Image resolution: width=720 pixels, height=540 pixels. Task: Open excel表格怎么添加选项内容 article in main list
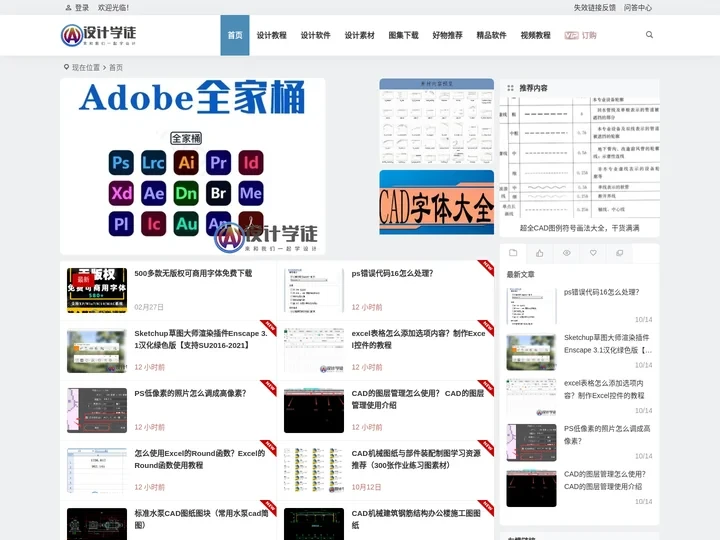pos(418,339)
